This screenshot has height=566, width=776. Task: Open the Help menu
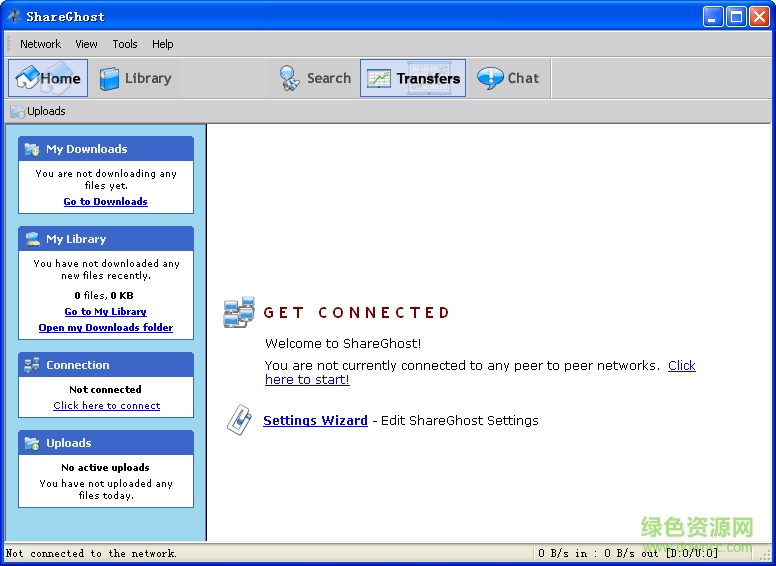162,44
